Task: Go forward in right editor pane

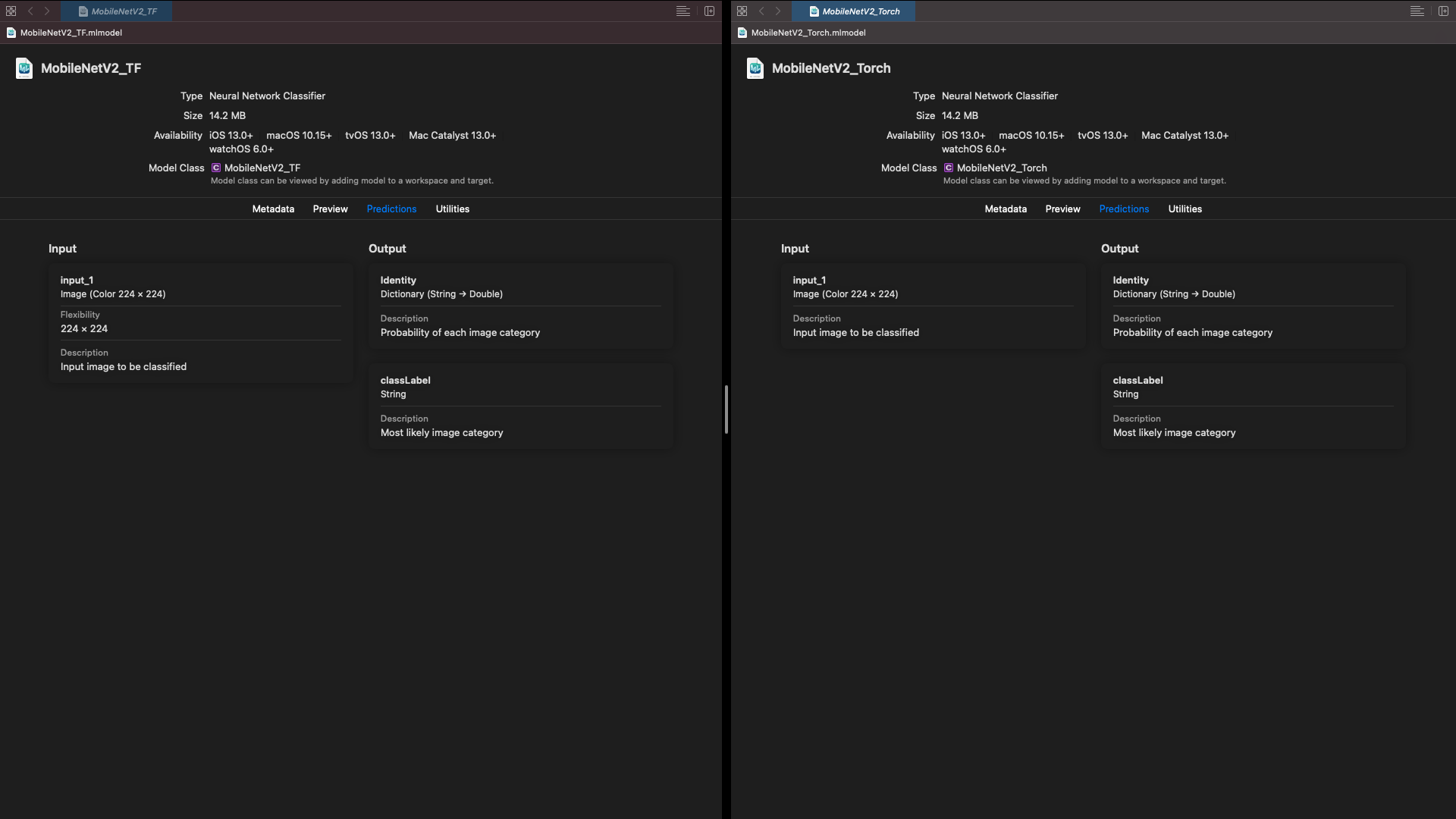Action: (x=778, y=11)
